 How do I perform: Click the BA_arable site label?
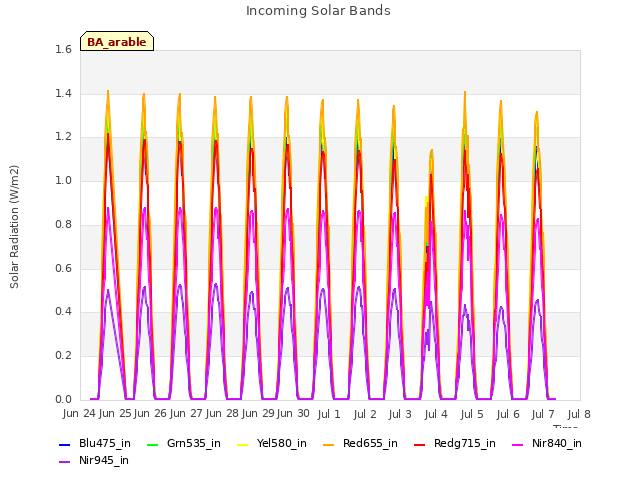(x=117, y=41)
